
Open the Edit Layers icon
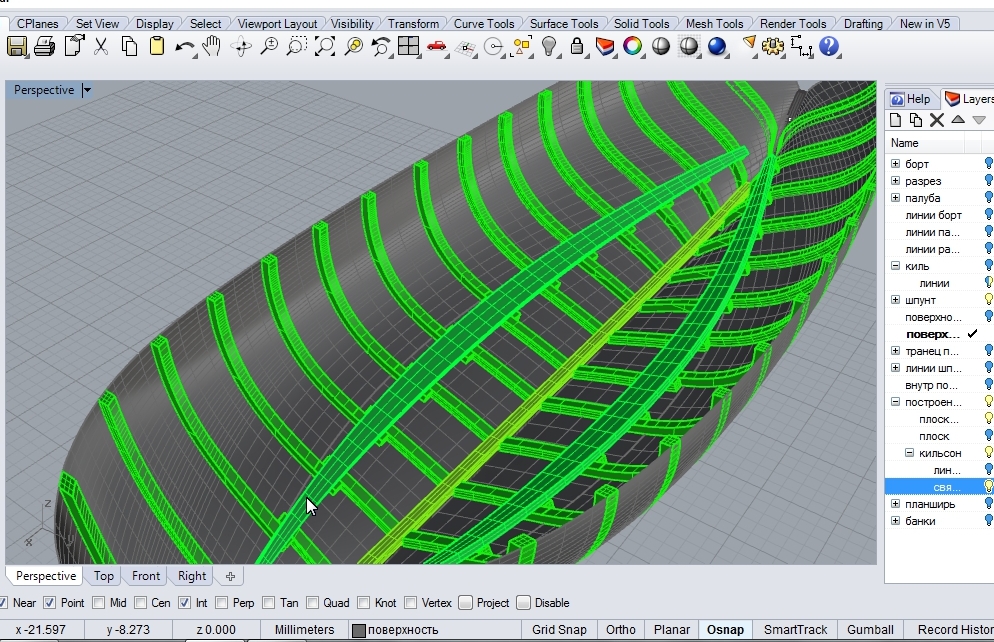click(x=605, y=46)
